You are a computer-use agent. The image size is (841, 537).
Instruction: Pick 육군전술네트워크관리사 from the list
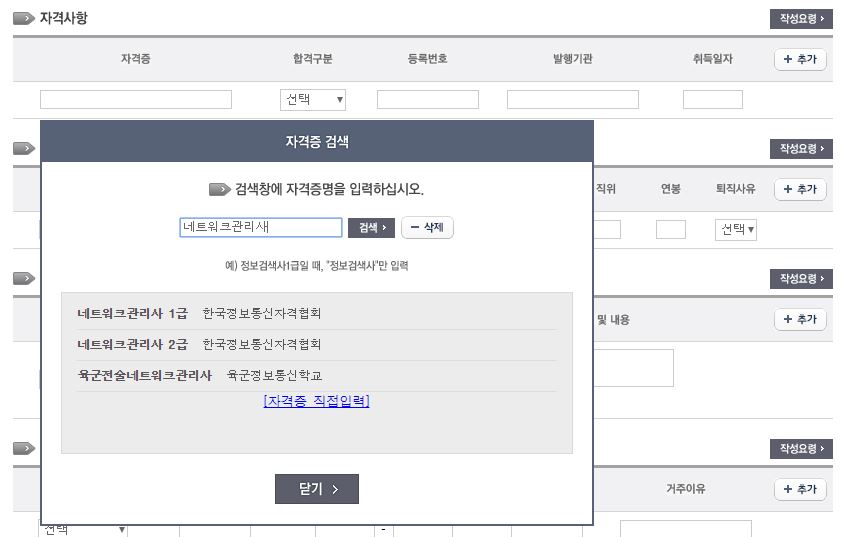pyautogui.click(x=145, y=376)
